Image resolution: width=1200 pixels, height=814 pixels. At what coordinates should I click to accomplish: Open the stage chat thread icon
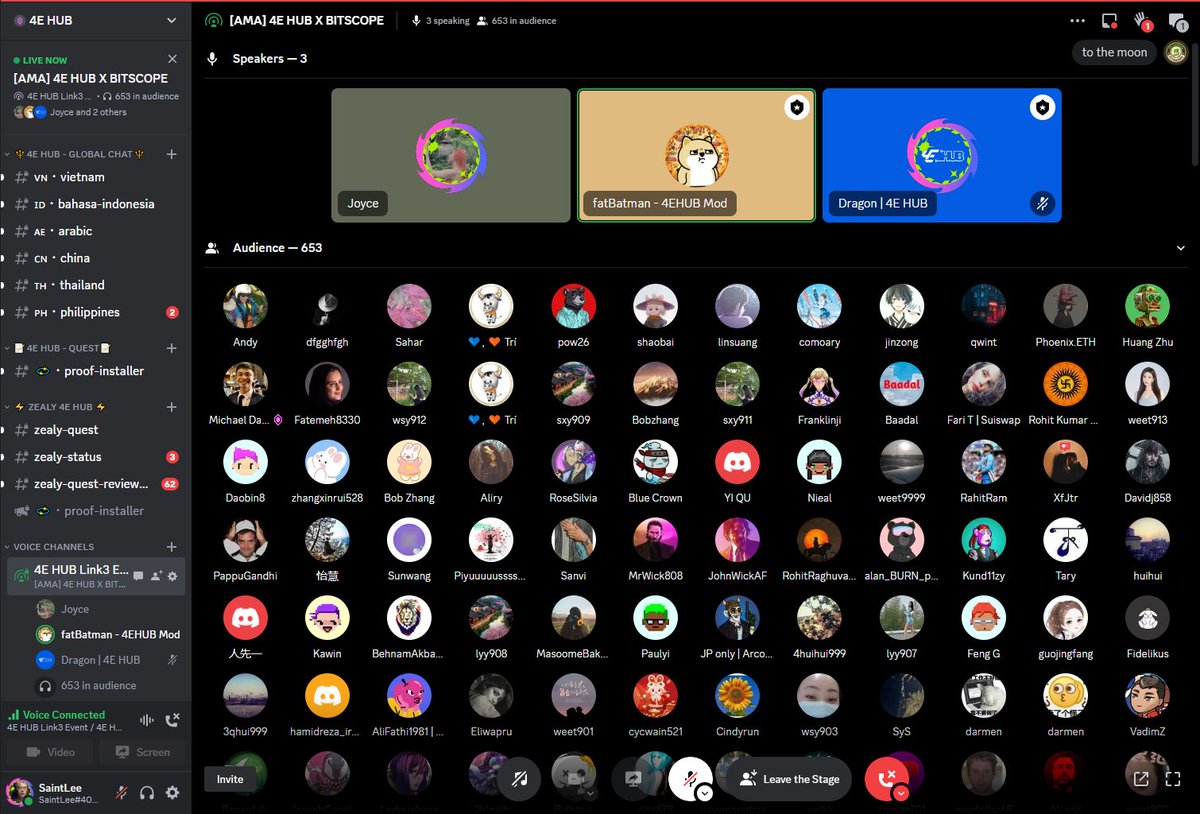click(x=1176, y=20)
